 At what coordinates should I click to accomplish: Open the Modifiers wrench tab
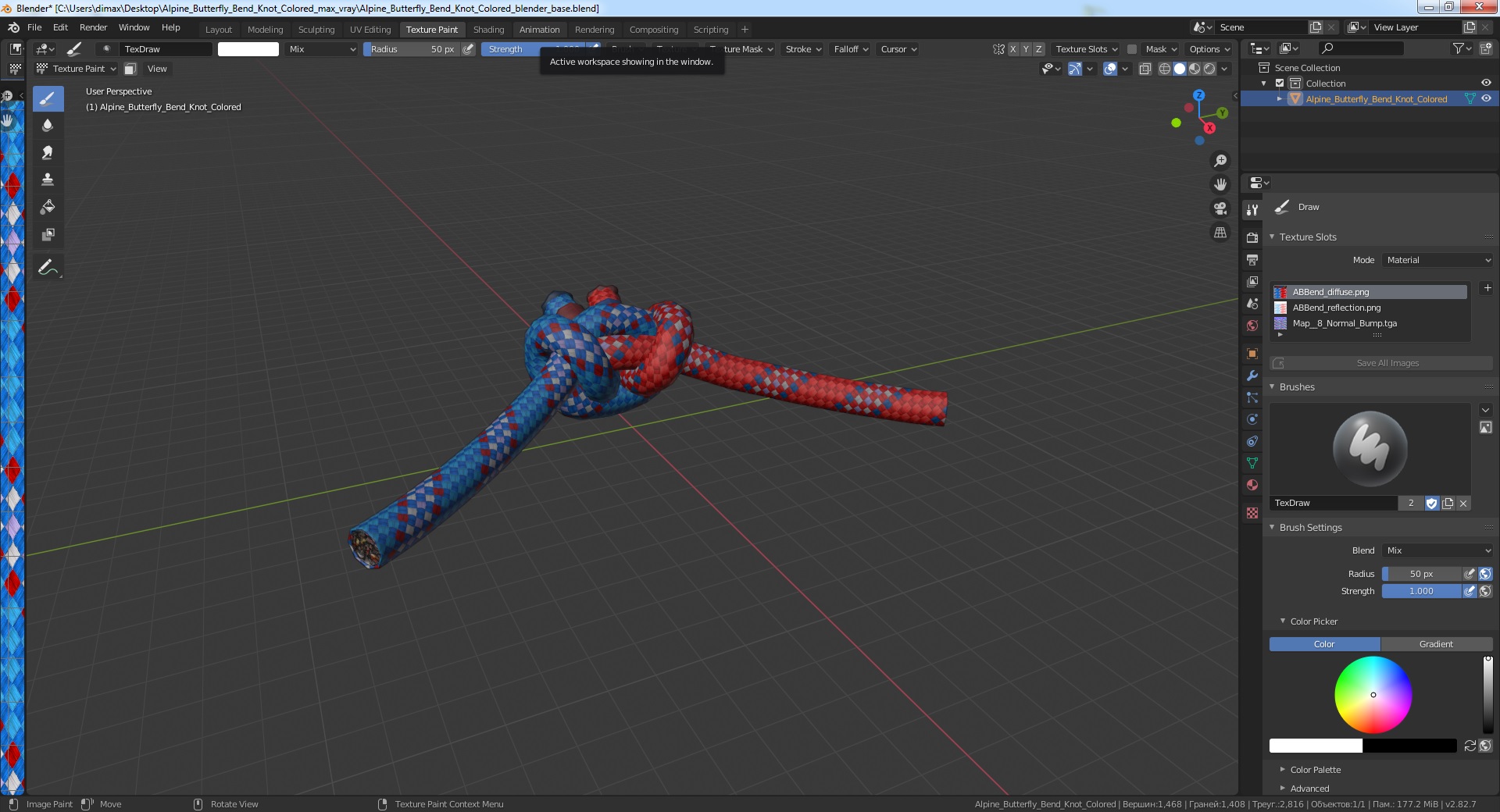1252,376
